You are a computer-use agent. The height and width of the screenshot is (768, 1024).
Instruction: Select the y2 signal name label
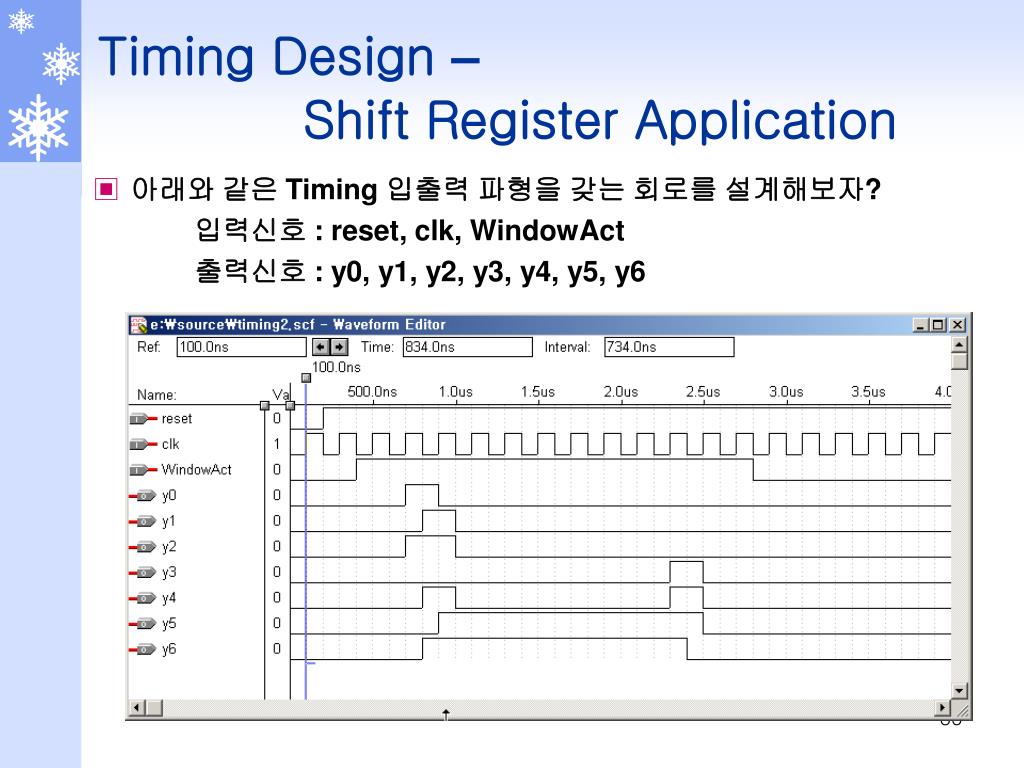click(167, 545)
